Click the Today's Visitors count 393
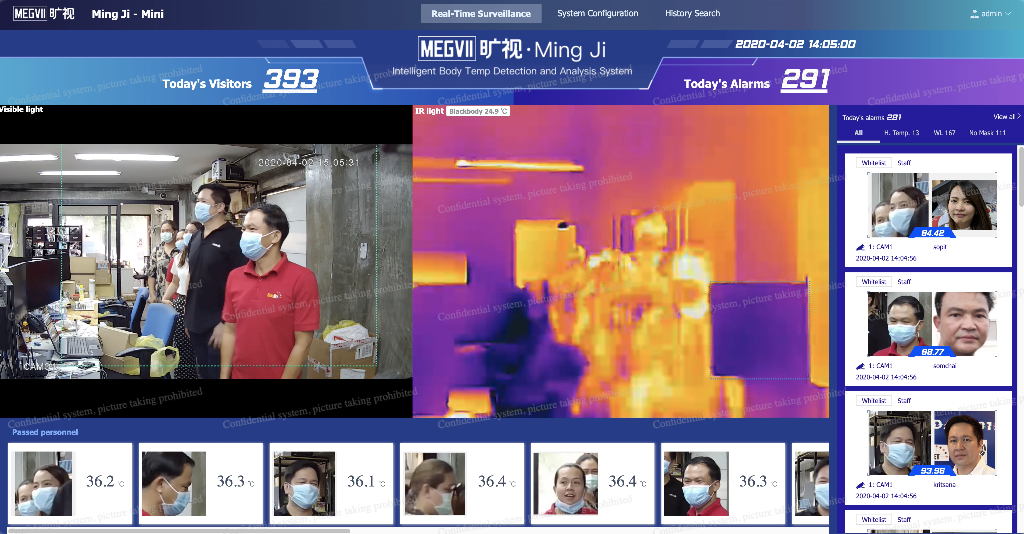This screenshot has height=534, width=1024. tap(291, 80)
